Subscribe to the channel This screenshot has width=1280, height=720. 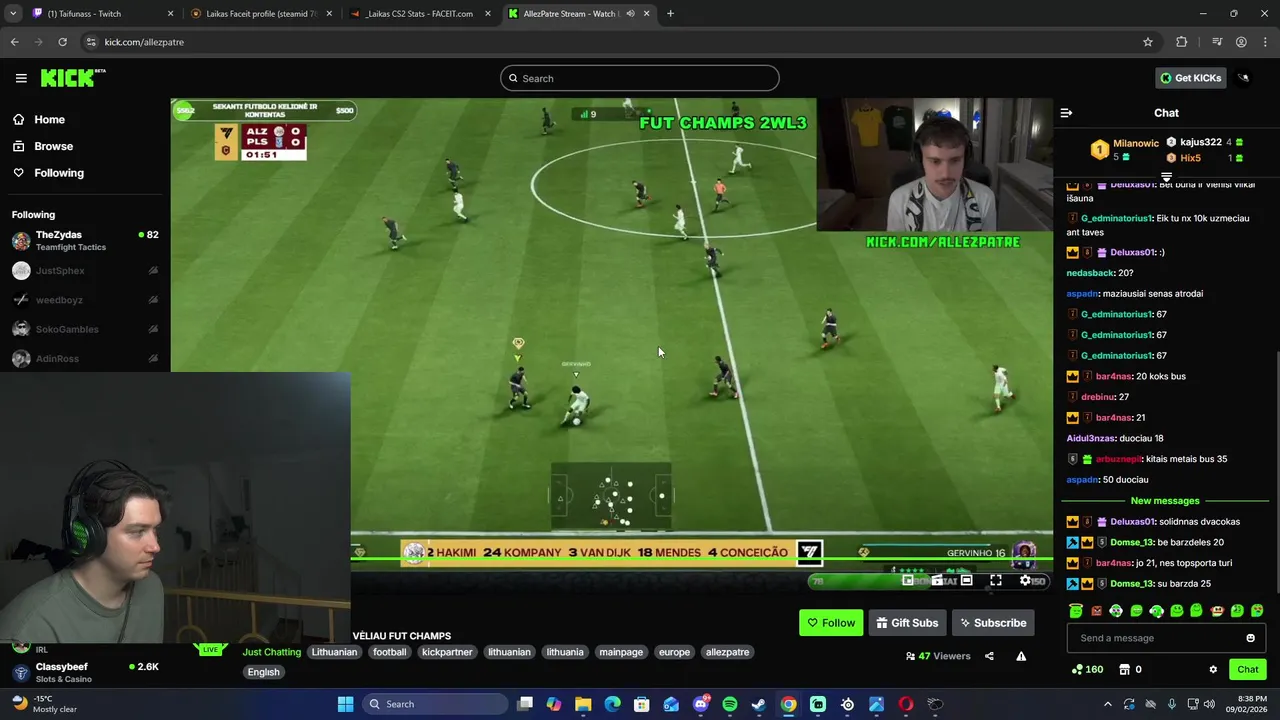(x=993, y=623)
